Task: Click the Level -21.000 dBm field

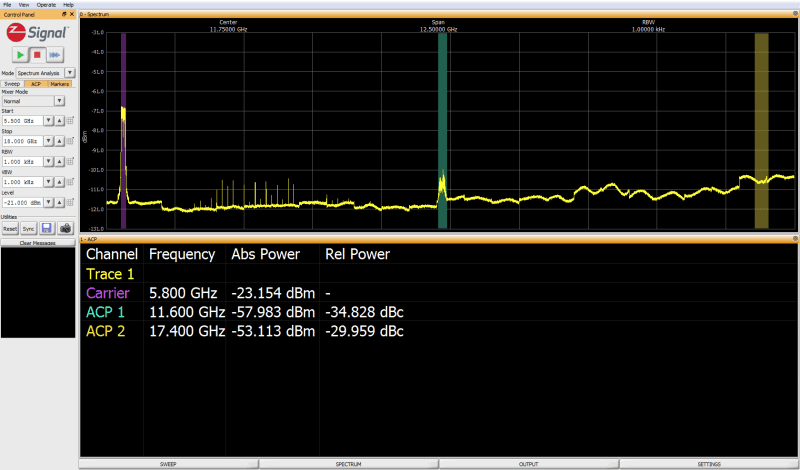Action: click(22, 202)
